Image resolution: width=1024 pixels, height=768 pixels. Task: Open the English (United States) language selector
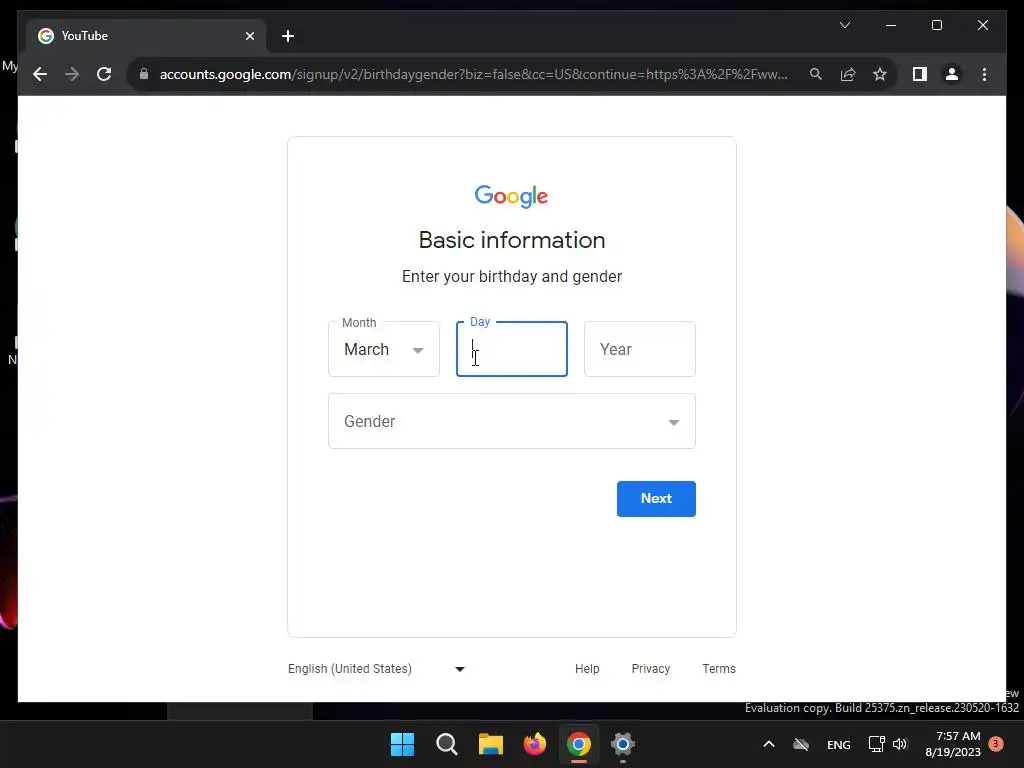[x=377, y=669]
